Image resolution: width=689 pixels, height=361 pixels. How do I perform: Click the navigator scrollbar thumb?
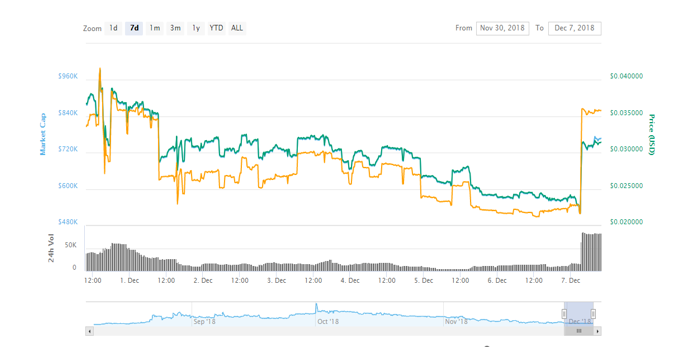[579, 331]
